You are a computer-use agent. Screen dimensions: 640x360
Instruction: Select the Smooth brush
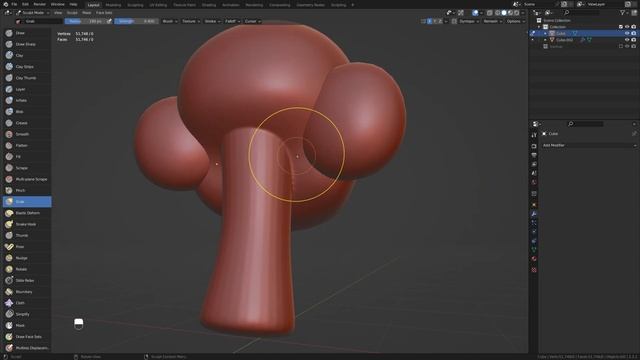click(x=27, y=134)
